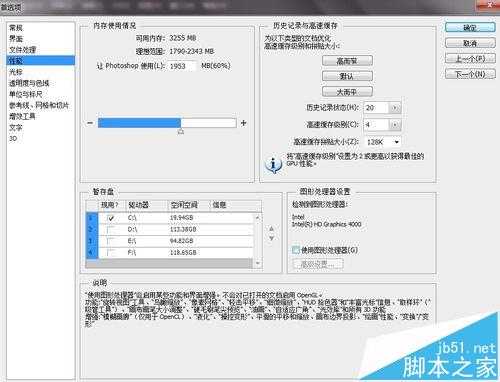Enable scratch disk checkbox for F:\
Image resolution: width=500 pixels, height=382 pixels.
click(111, 253)
